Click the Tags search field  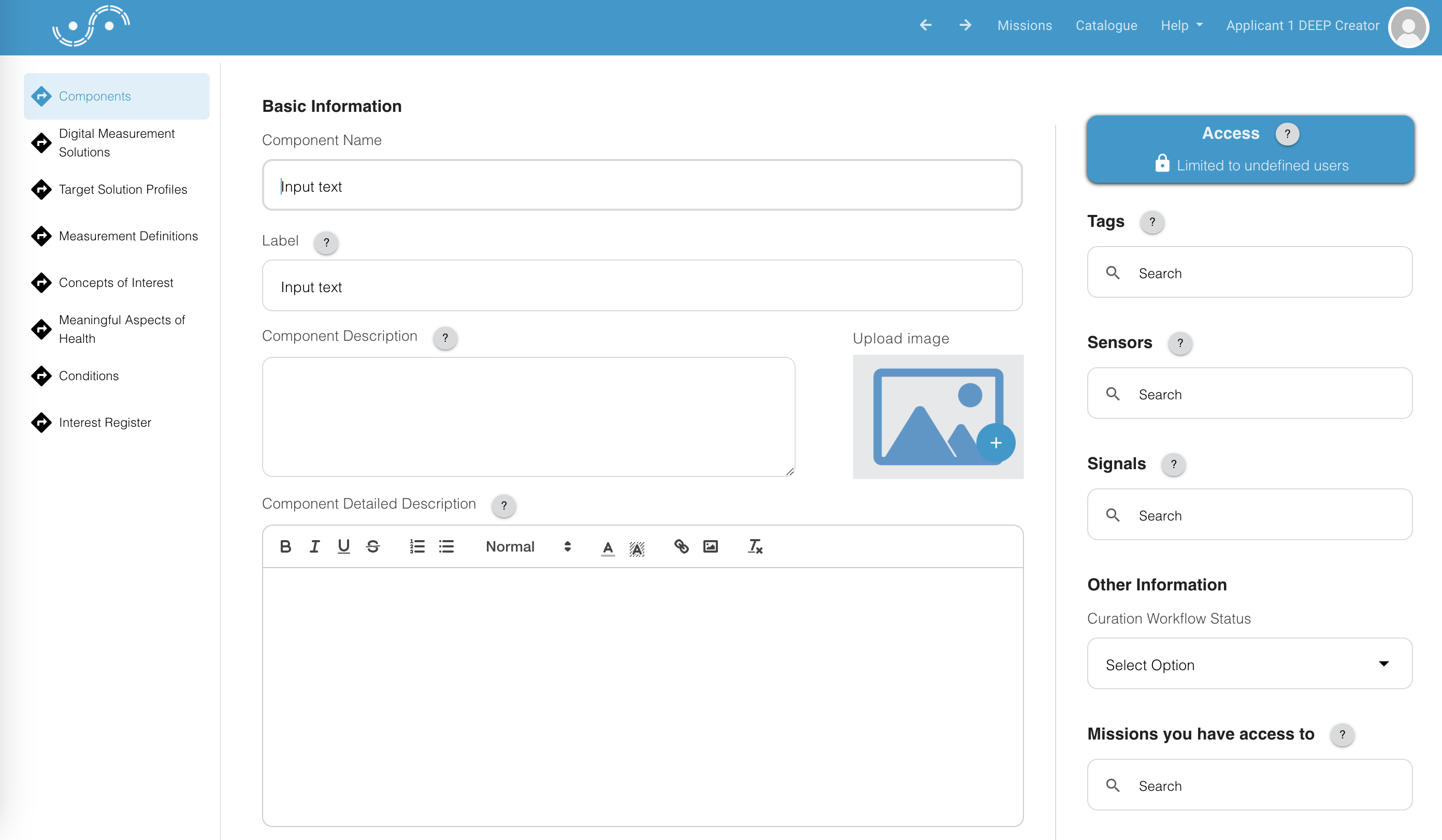tap(1250, 272)
